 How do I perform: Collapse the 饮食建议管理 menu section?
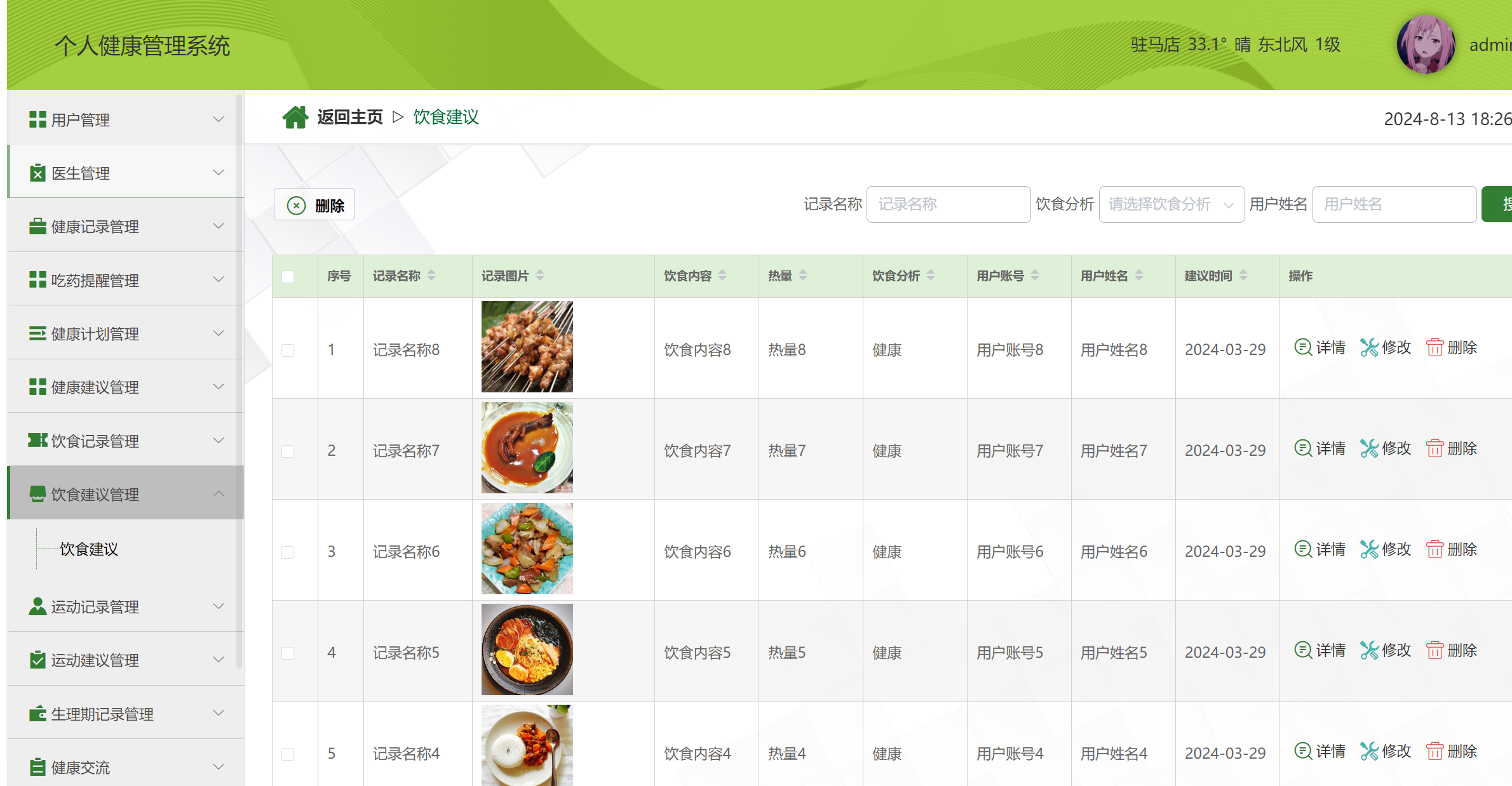point(220,493)
